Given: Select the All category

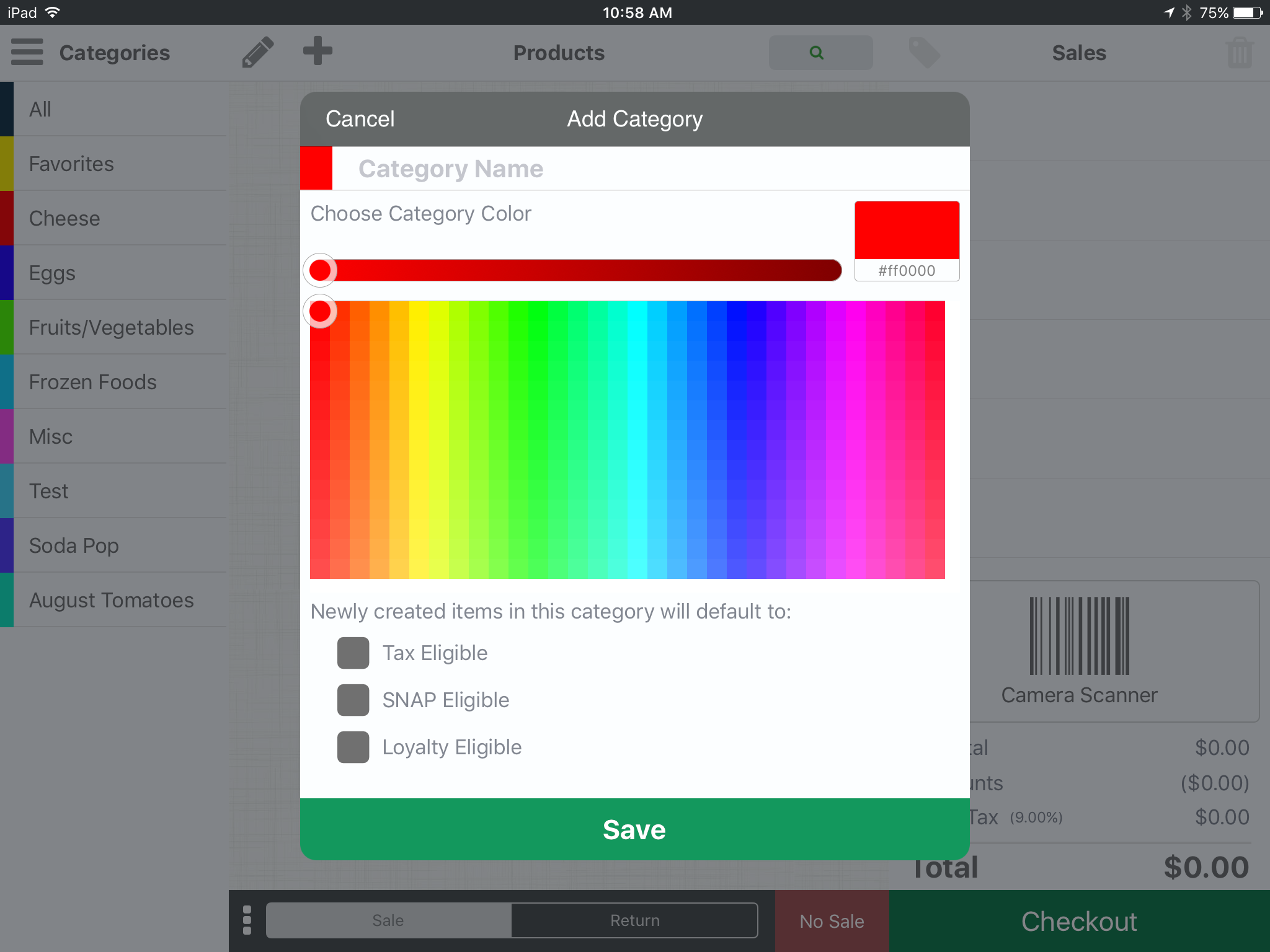Looking at the screenshot, I should coord(113,109).
